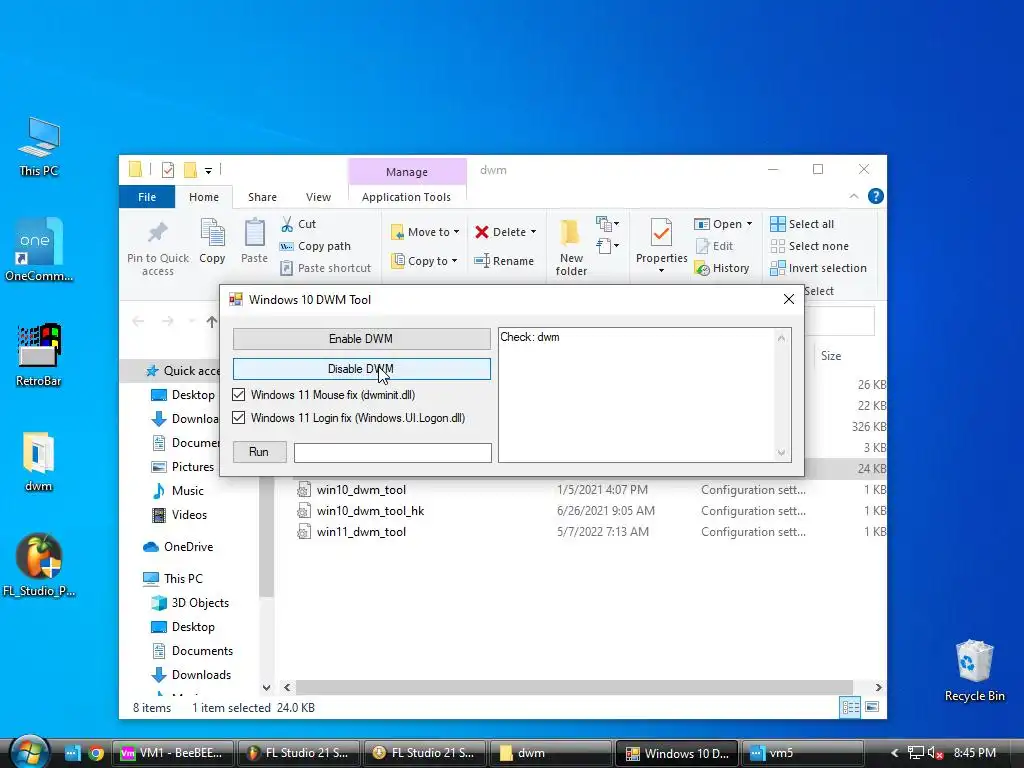1024x768 pixels.
Task: Click the Size column header
Action: tap(831, 356)
